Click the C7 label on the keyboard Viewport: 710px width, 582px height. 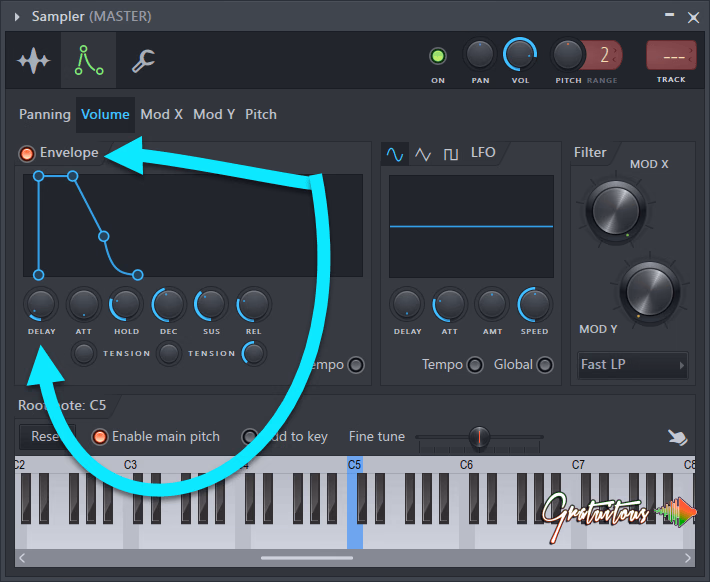[x=578, y=465]
